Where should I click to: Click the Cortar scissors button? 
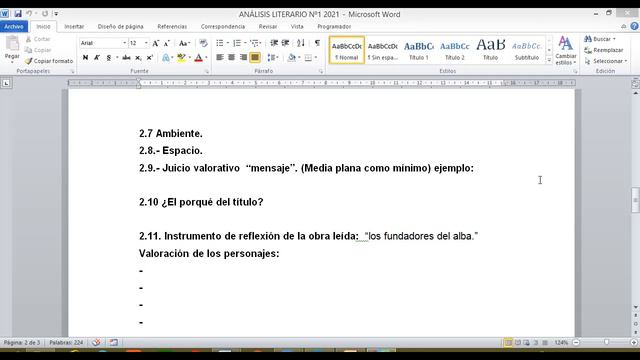coord(38,39)
